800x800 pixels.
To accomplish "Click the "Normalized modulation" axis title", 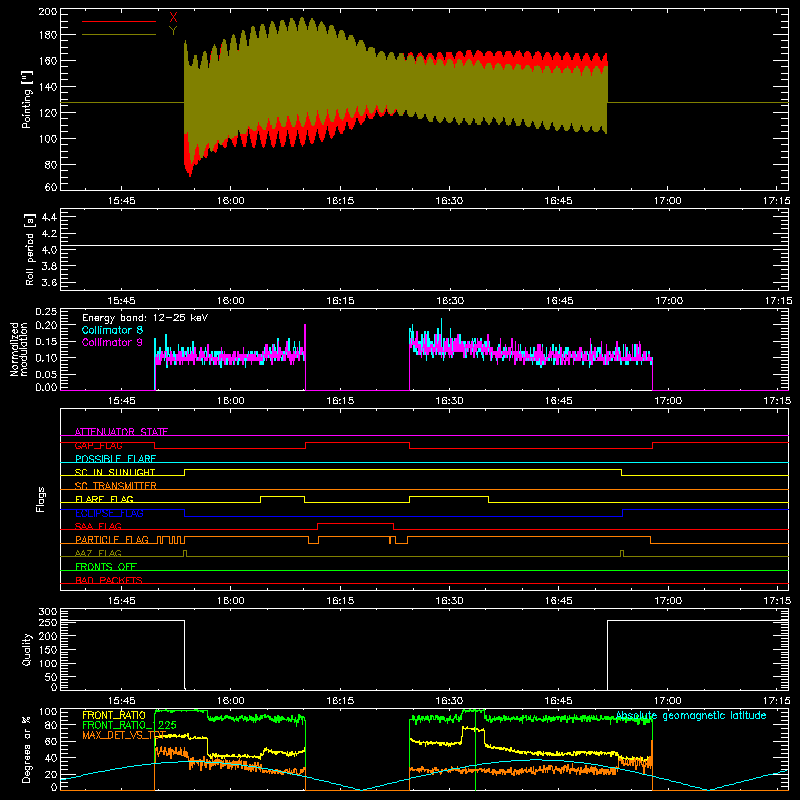I will 19,349.
